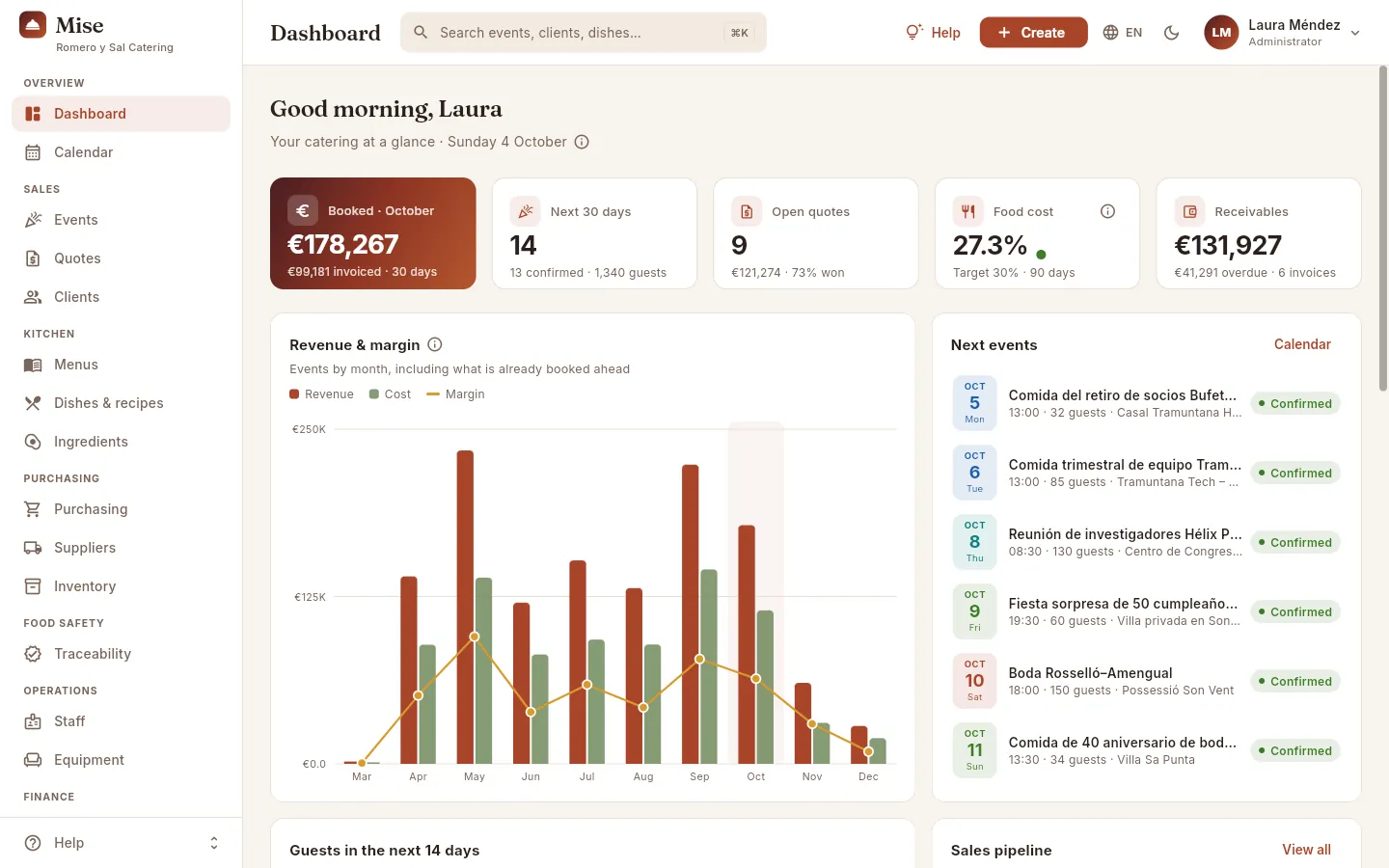
Task: Click the Ingredients icon in sidebar
Action: click(33, 442)
